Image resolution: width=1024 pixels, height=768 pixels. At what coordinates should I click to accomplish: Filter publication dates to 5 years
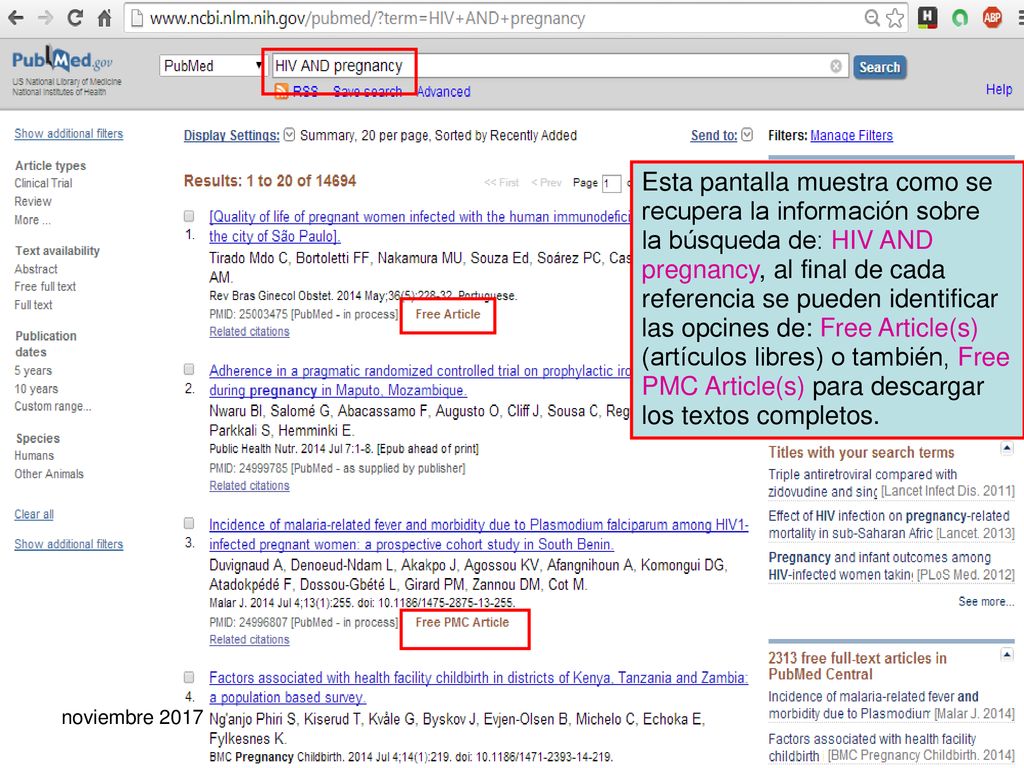tap(33, 371)
